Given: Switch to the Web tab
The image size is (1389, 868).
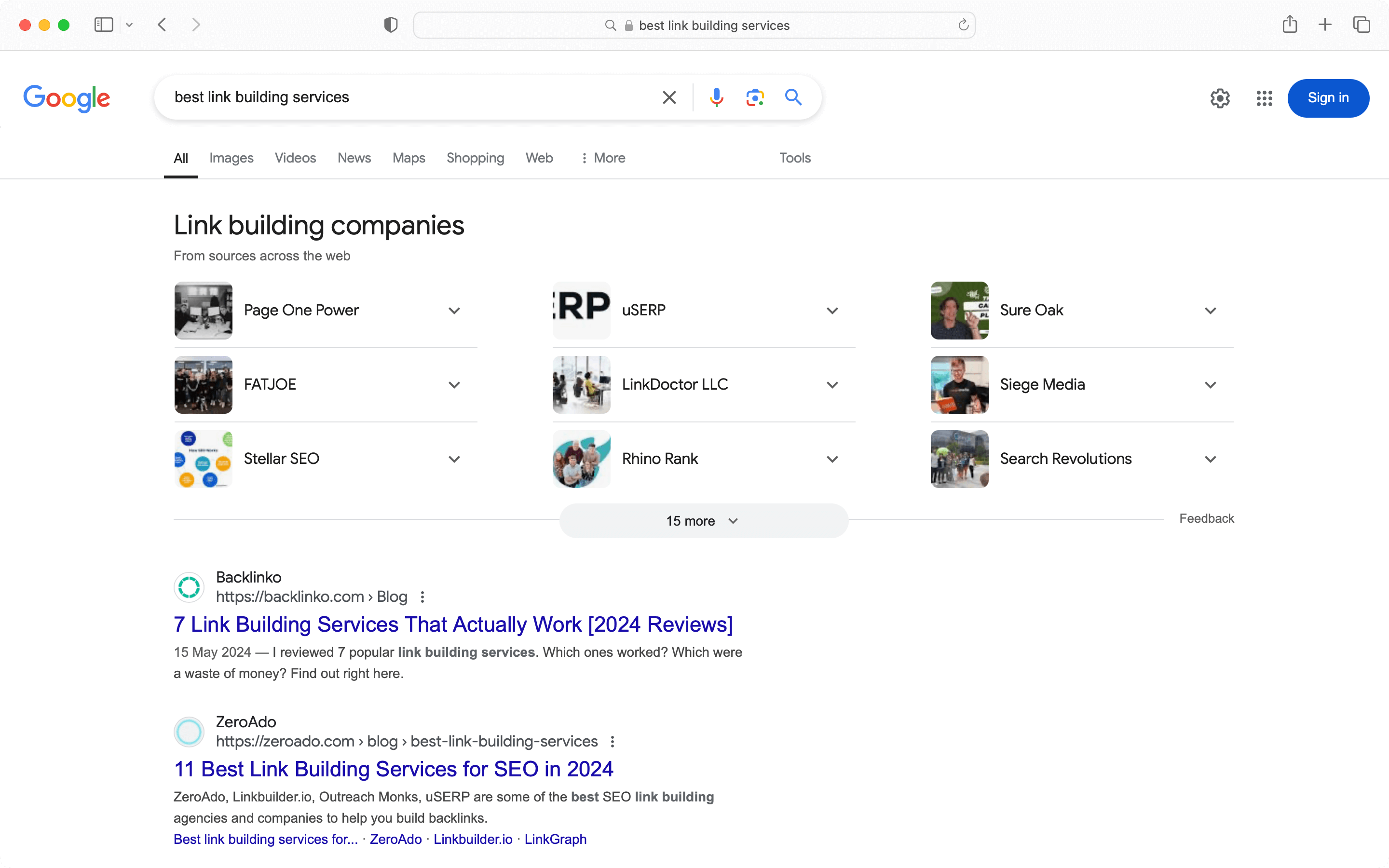Looking at the screenshot, I should point(539,158).
